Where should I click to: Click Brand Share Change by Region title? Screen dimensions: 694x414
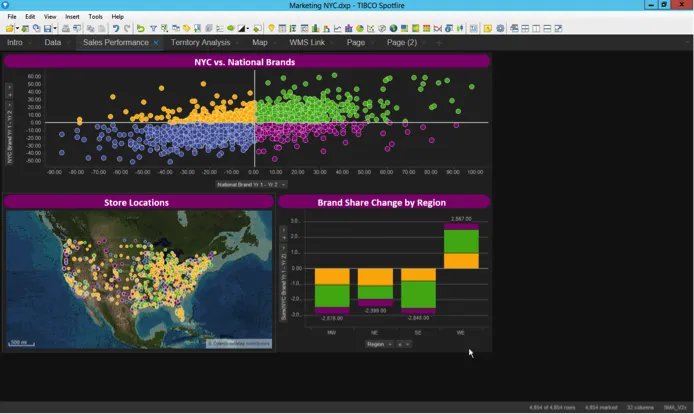click(384, 202)
